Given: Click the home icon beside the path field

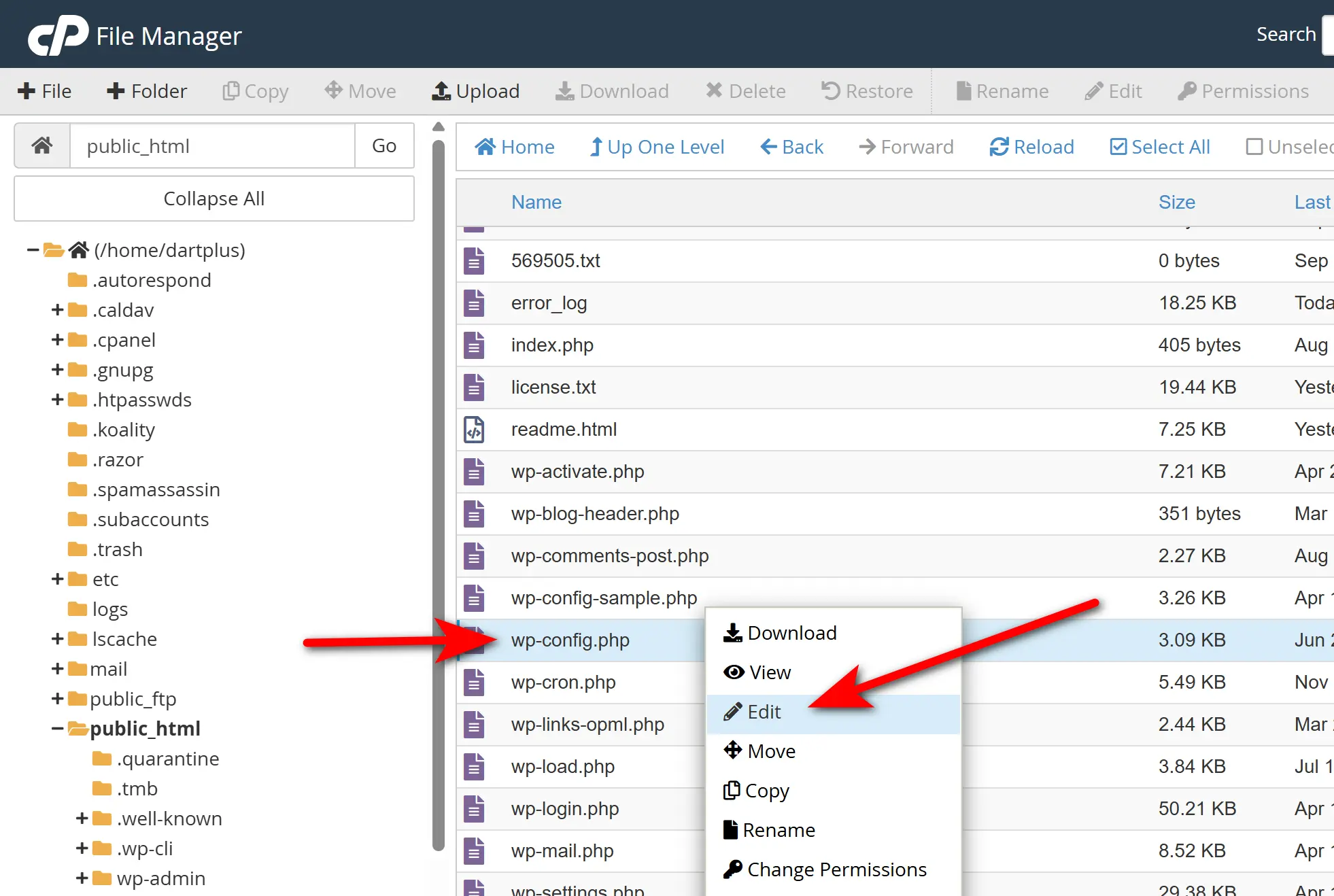Looking at the screenshot, I should (41, 145).
